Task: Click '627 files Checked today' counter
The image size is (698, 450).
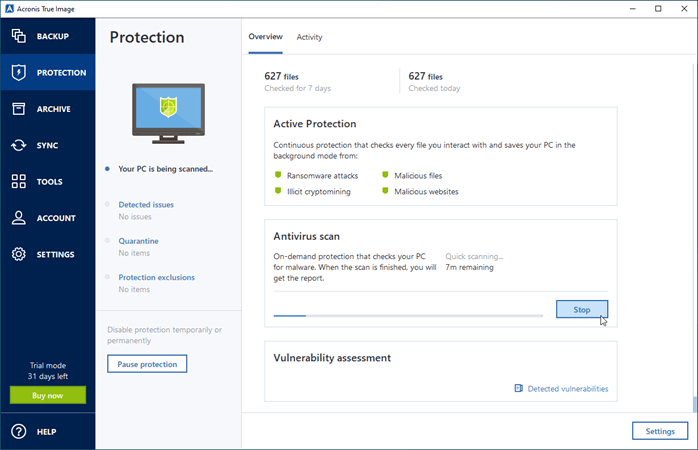Action: (434, 81)
